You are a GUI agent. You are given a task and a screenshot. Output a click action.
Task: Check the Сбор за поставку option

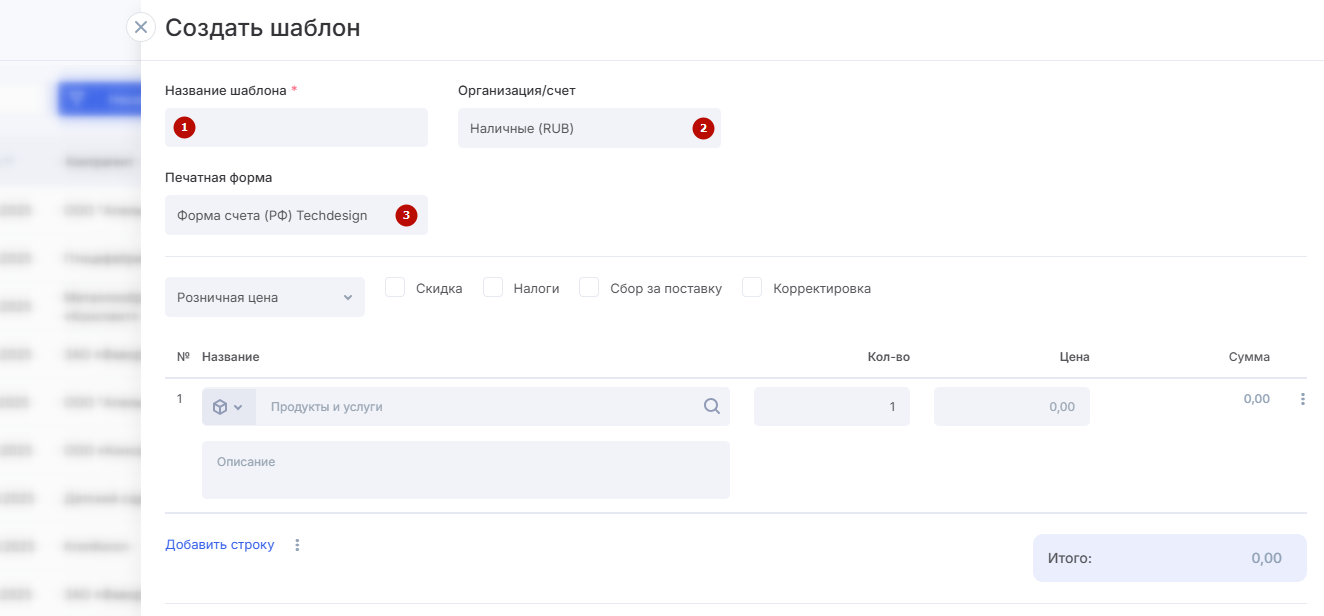coord(589,288)
